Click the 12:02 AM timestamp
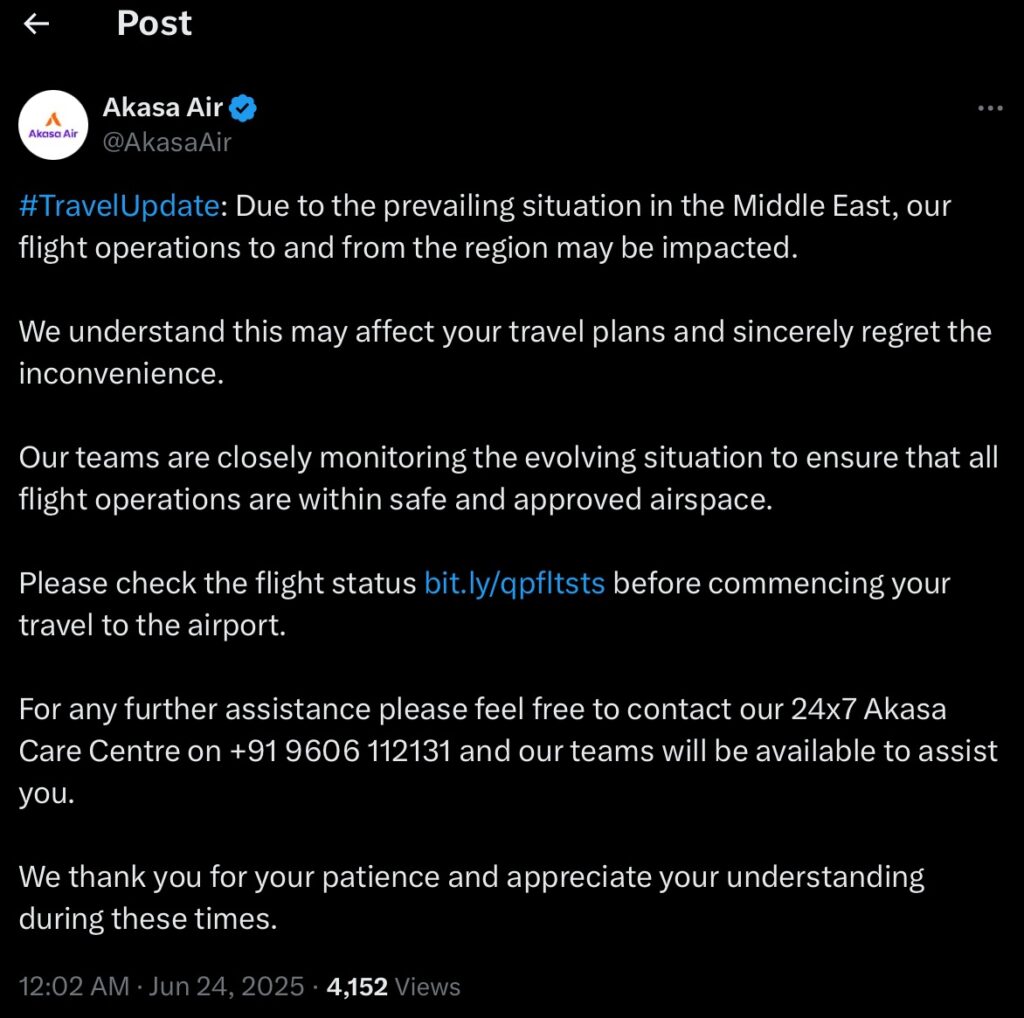The height and width of the screenshot is (1018, 1024). tap(74, 986)
